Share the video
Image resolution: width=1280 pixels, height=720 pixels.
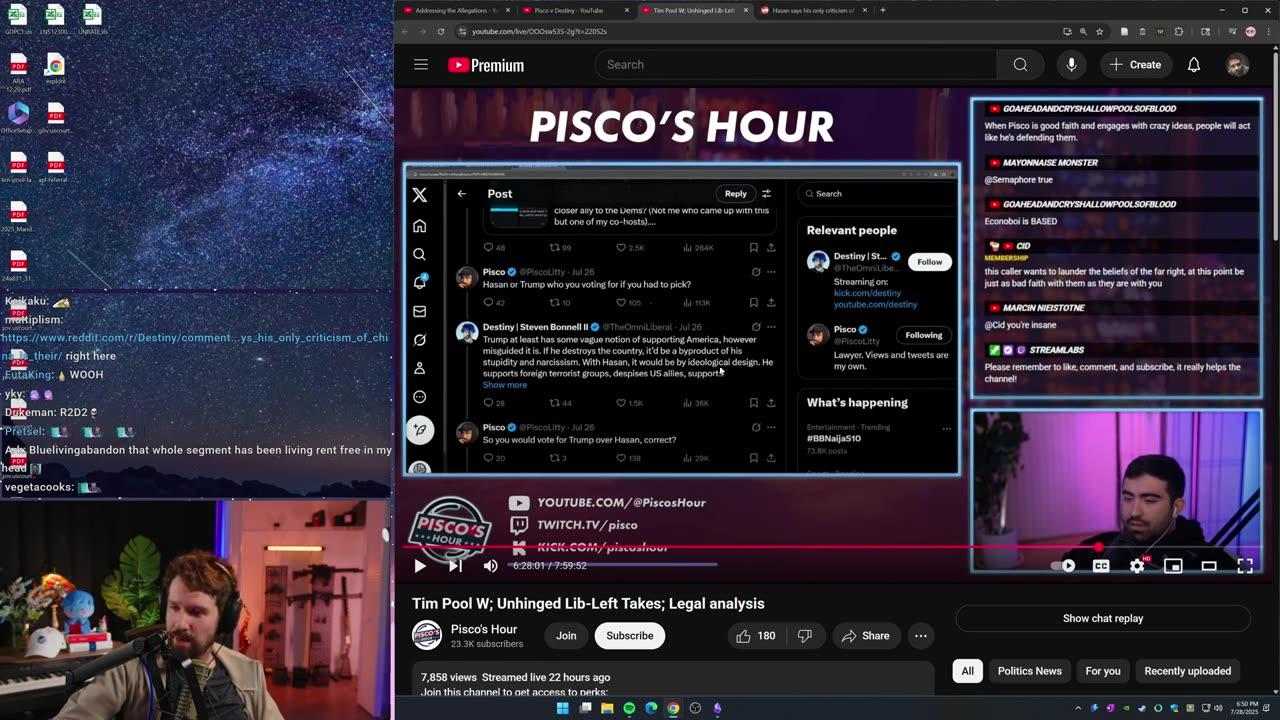pyautogui.click(x=866, y=636)
